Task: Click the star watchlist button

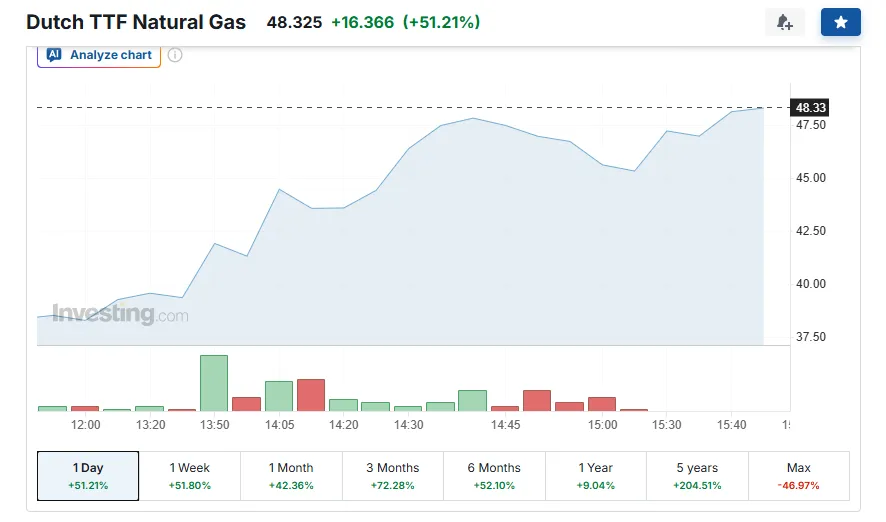Action: (840, 22)
